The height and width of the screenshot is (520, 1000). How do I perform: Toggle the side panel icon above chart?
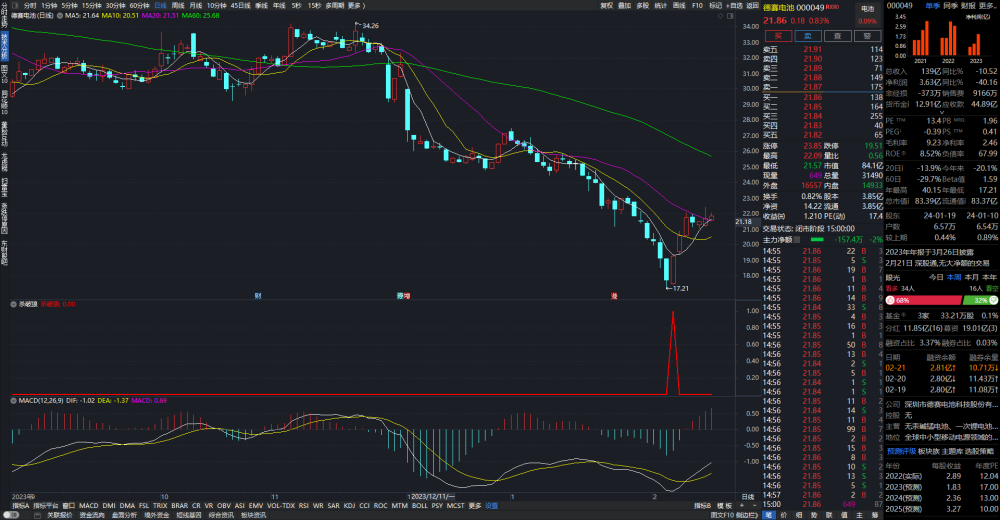tap(730, 15)
